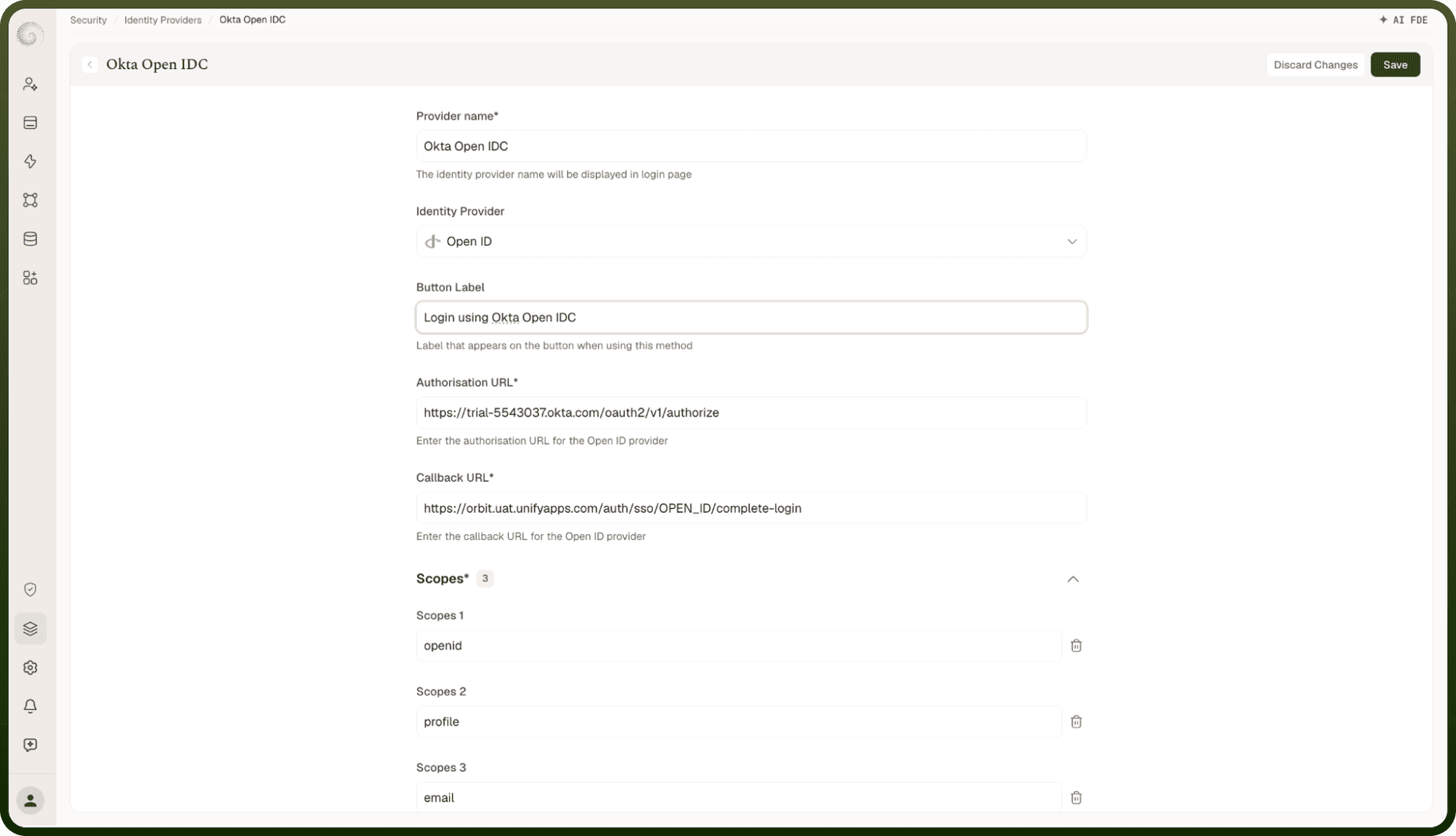Image resolution: width=1456 pixels, height=836 pixels.
Task: Delete the email scope with the trash icon
Action: click(1076, 797)
